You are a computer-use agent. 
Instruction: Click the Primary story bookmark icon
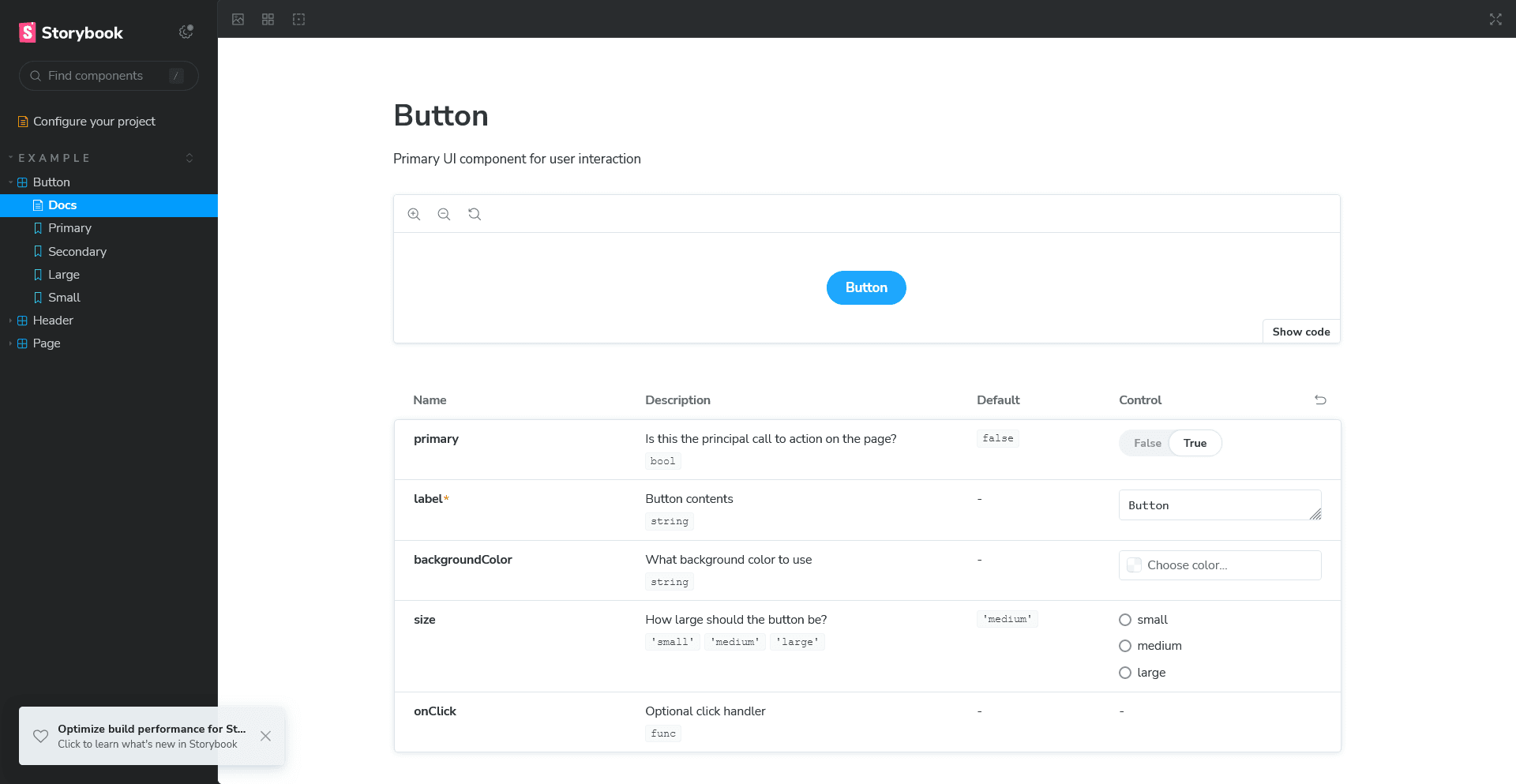38,228
